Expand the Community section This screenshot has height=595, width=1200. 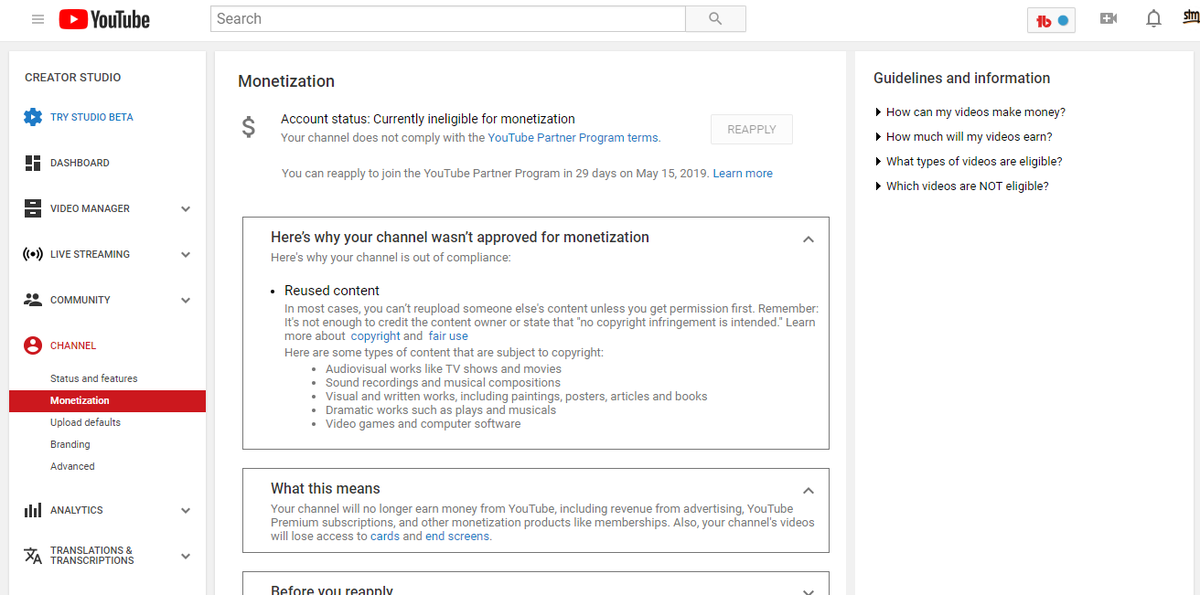click(x=185, y=300)
